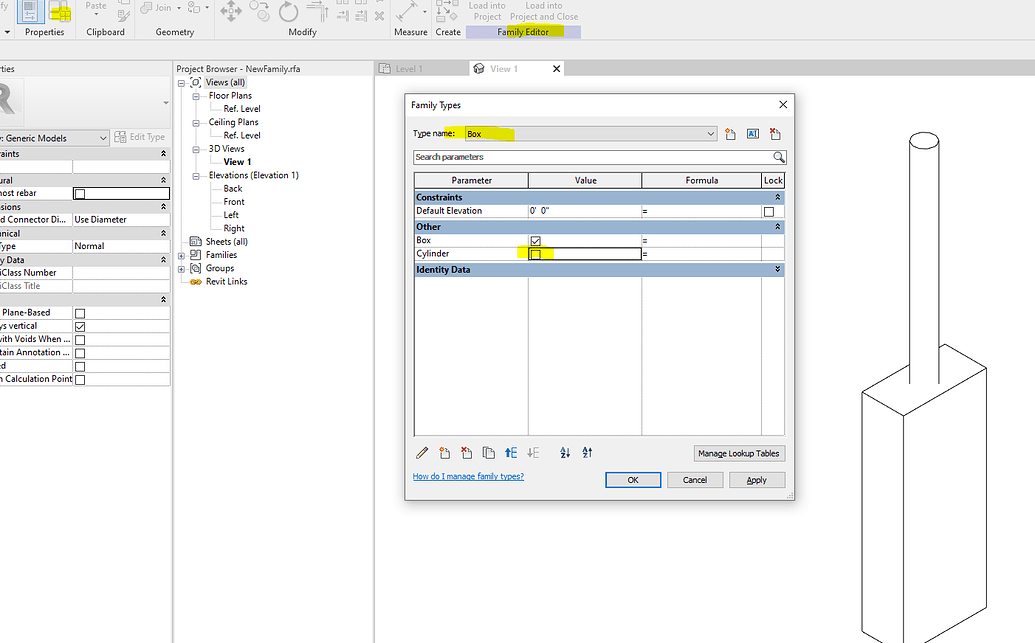The image size is (1035, 643).
Task: Select the Rotate tool in Modify panel
Action: pos(288,11)
